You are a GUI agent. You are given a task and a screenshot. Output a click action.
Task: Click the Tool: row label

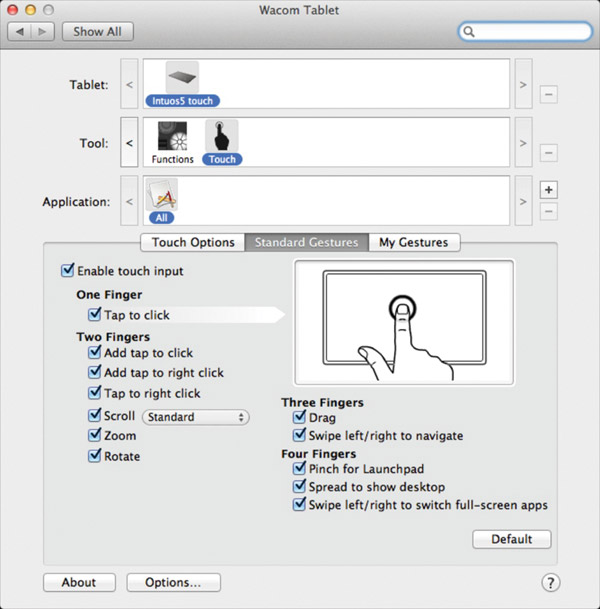[94, 143]
